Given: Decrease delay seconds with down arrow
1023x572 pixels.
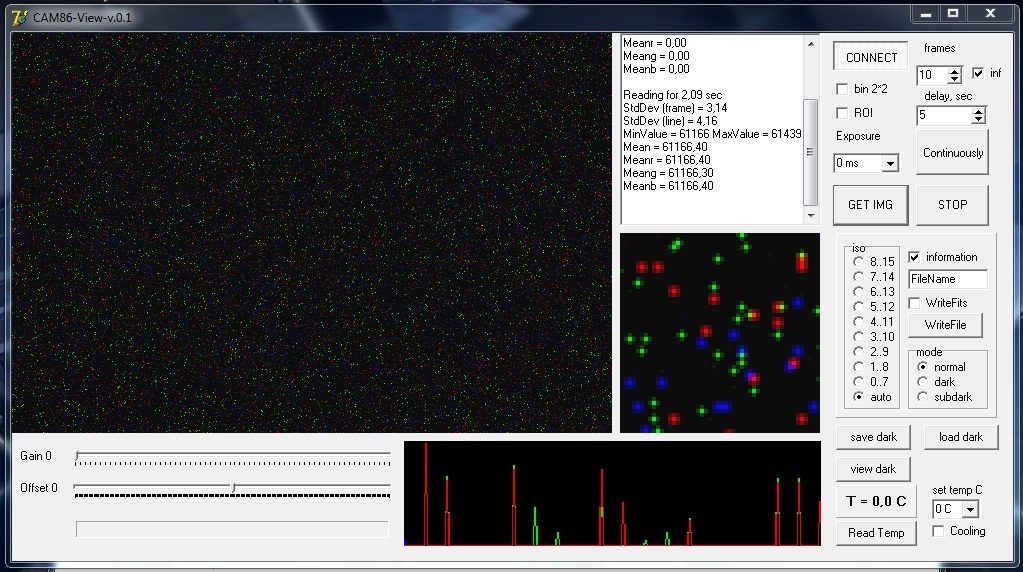Looking at the screenshot, I should [x=978, y=119].
